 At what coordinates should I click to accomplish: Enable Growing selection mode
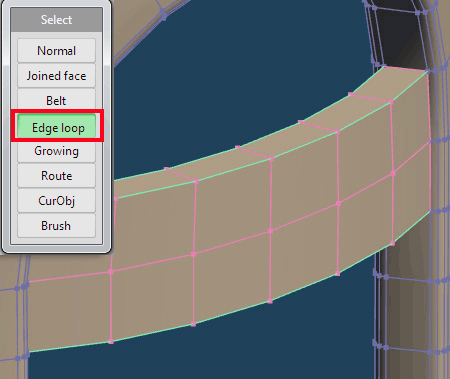coord(56,152)
